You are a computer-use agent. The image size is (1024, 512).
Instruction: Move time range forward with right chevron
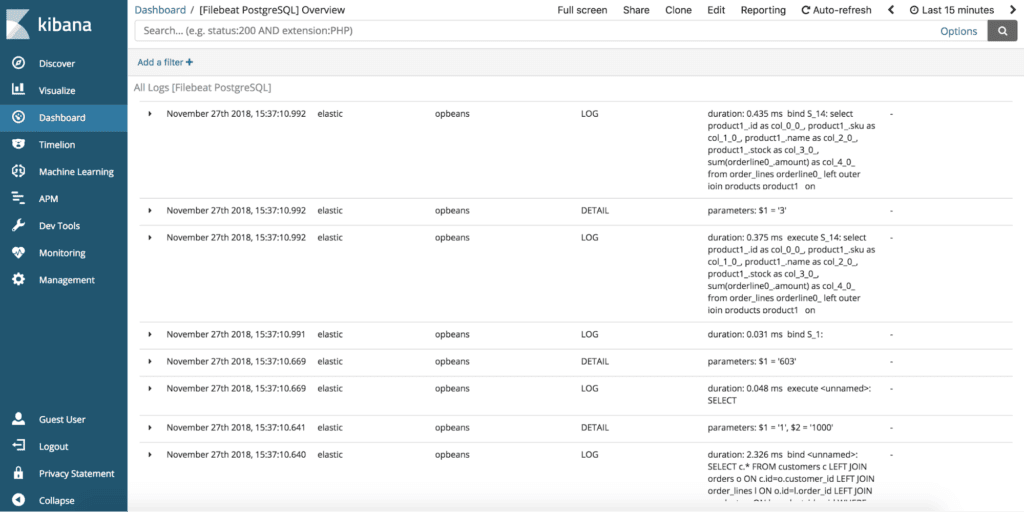[1011, 10]
